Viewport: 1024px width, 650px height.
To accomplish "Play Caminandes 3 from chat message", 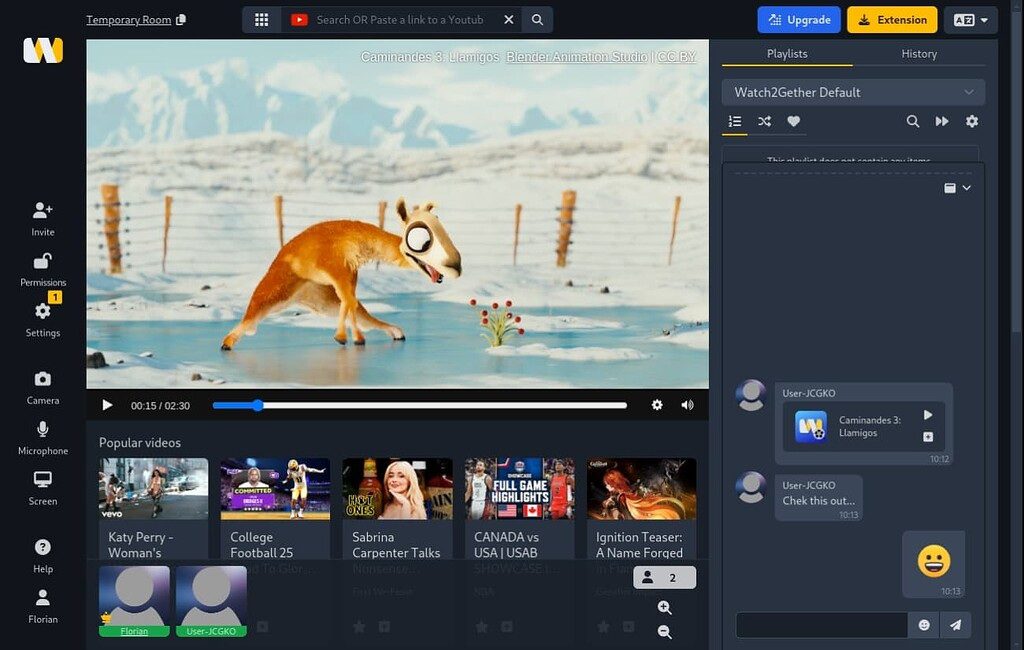I will [928, 415].
